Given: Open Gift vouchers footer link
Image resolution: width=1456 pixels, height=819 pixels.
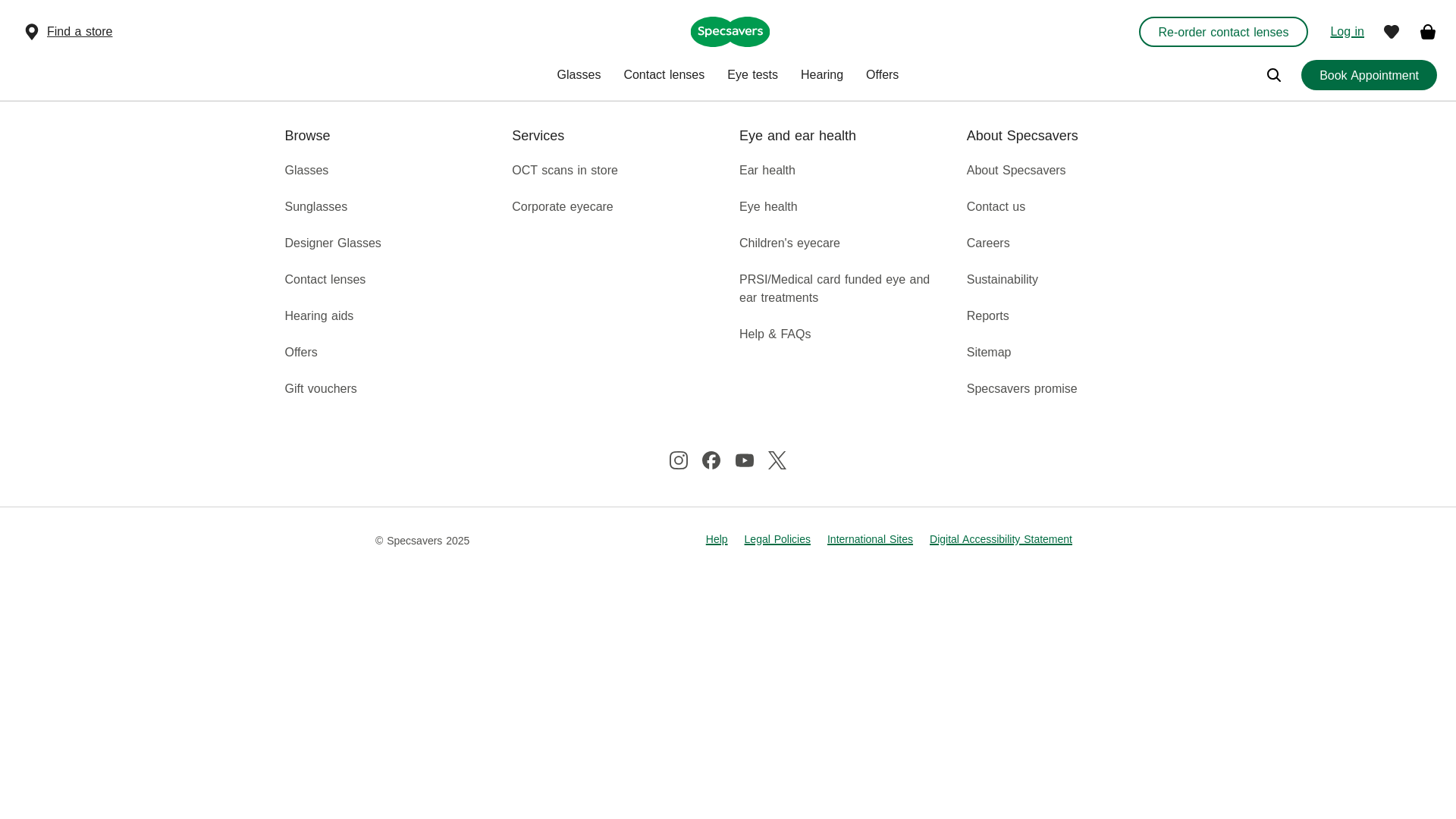Looking at the screenshot, I should click(x=320, y=389).
